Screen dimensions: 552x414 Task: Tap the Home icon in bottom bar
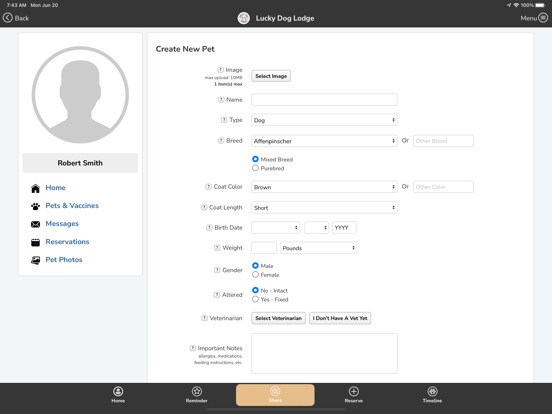pyautogui.click(x=118, y=391)
